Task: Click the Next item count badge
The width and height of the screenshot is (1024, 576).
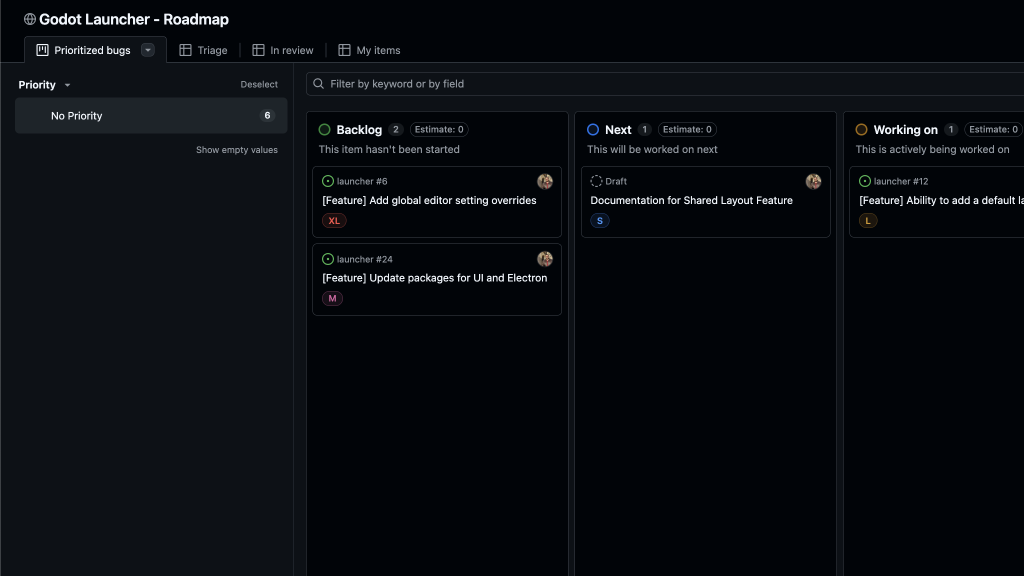Action: 645,129
